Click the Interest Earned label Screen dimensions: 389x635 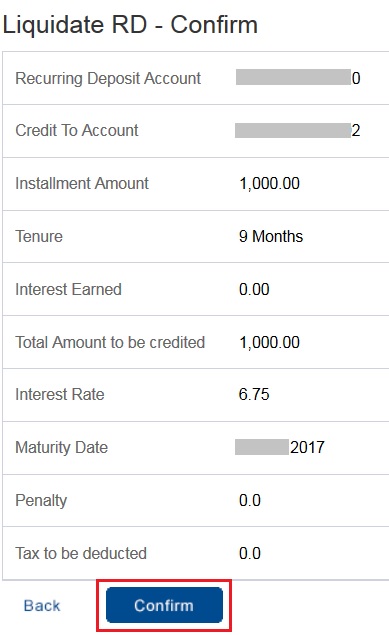point(68,289)
